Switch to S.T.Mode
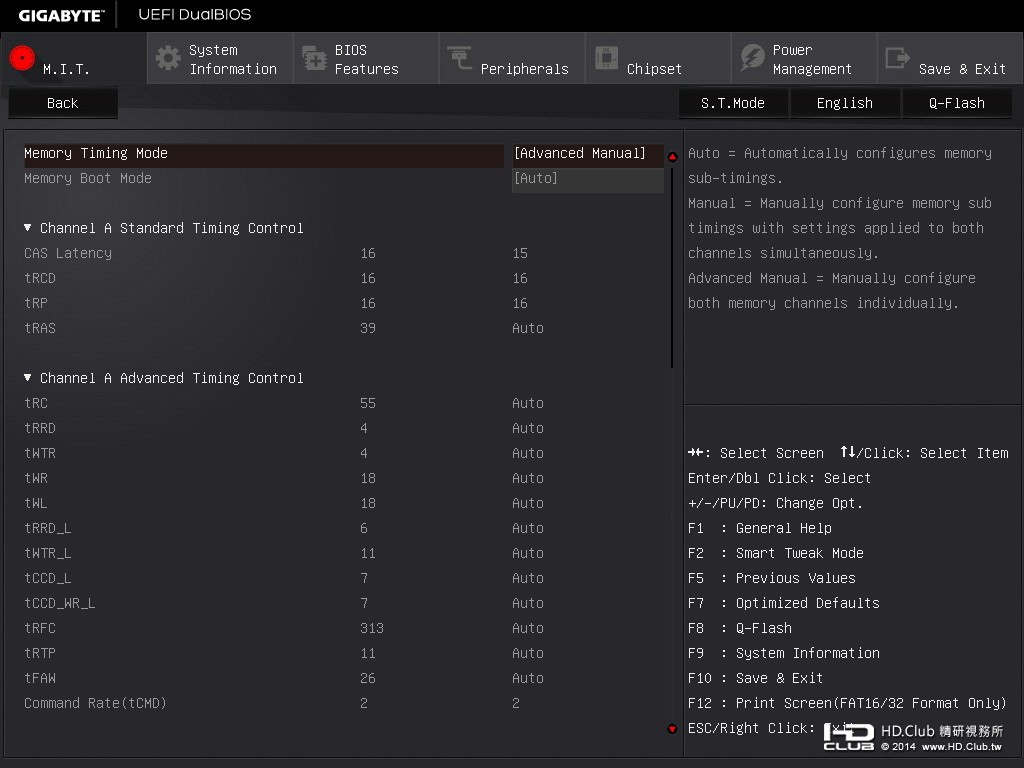 (x=733, y=103)
